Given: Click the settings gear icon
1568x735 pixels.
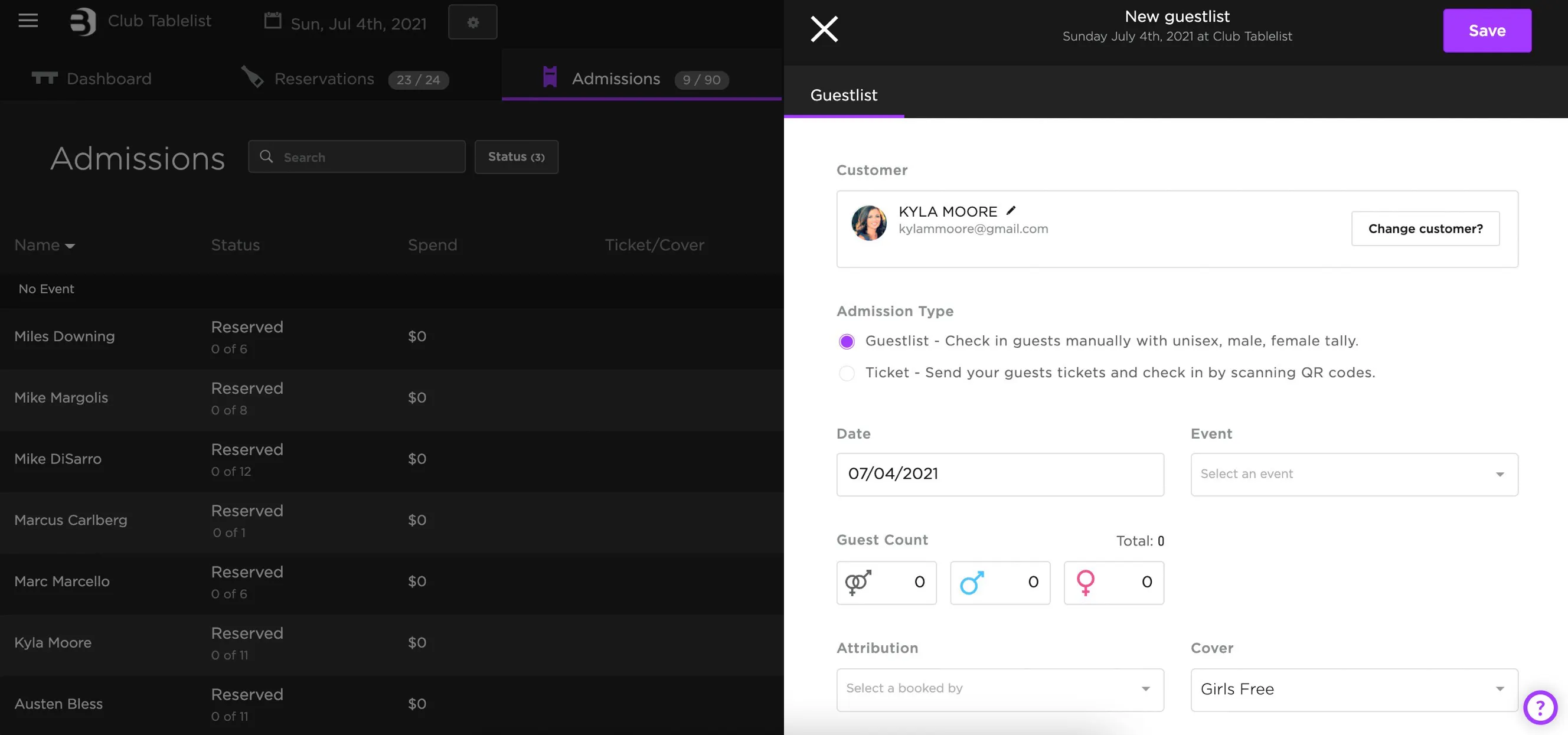Looking at the screenshot, I should coord(473,22).
